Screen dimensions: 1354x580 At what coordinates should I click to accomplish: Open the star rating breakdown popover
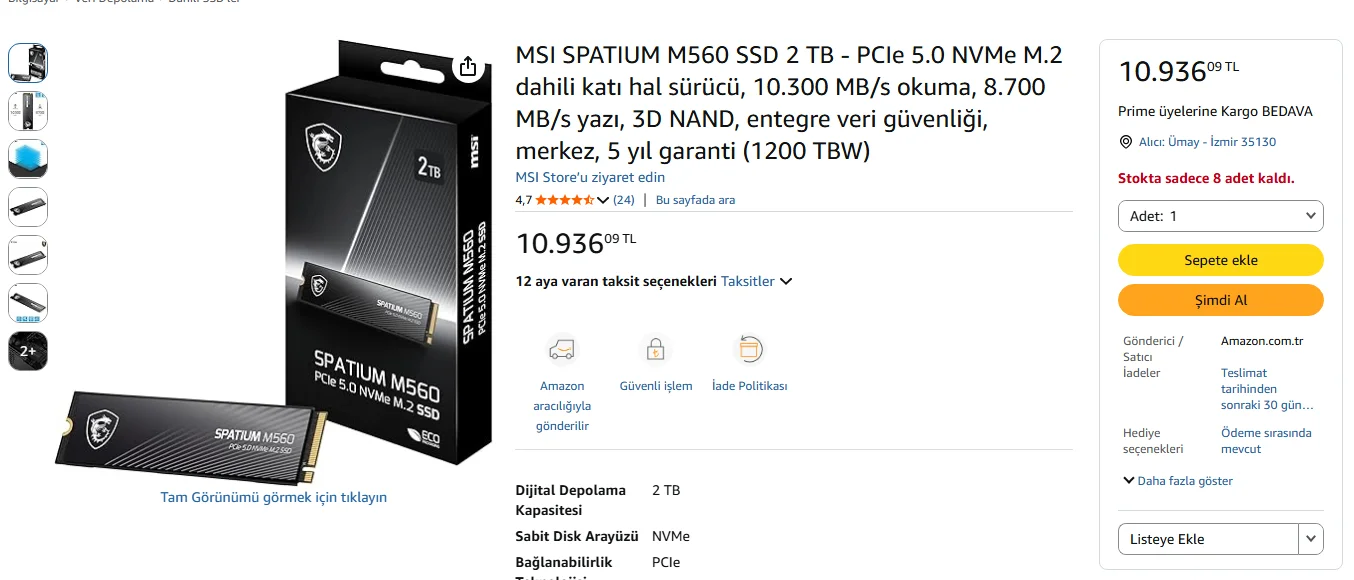[603, 200]
